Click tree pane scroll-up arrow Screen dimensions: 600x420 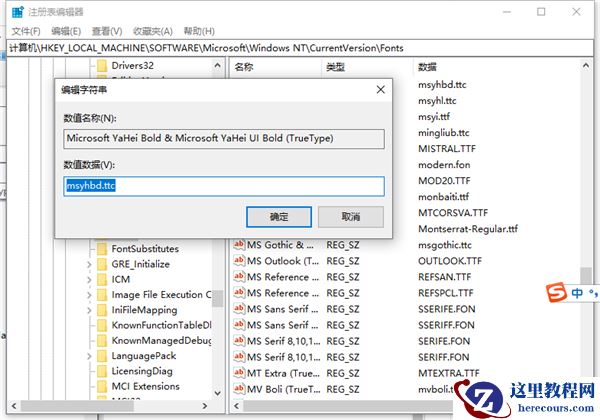click(217, 65)
